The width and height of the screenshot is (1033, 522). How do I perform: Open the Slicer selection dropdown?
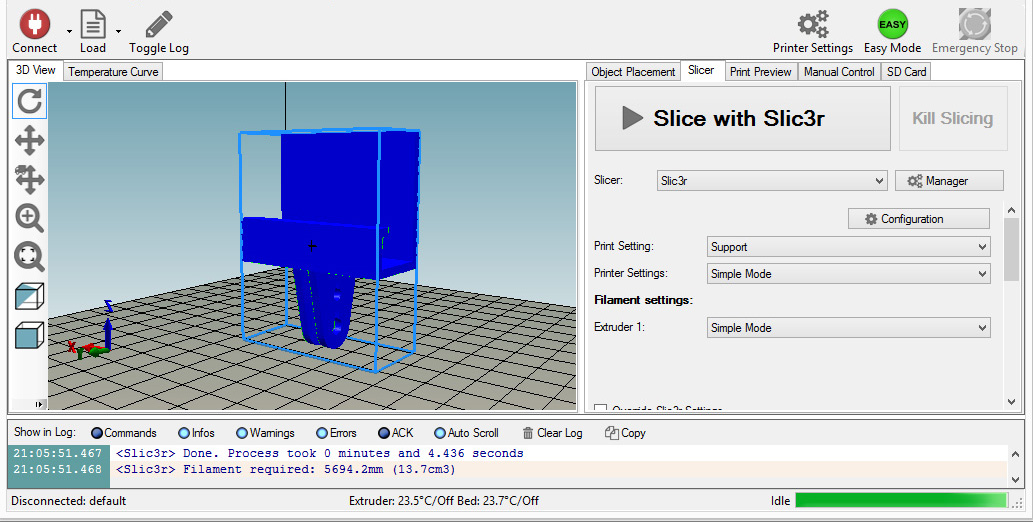coord(771,181)
